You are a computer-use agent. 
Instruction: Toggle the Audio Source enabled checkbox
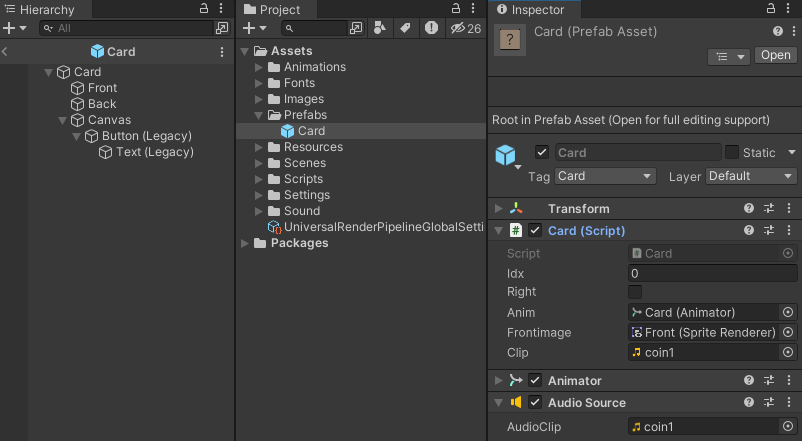pos(535,403)
